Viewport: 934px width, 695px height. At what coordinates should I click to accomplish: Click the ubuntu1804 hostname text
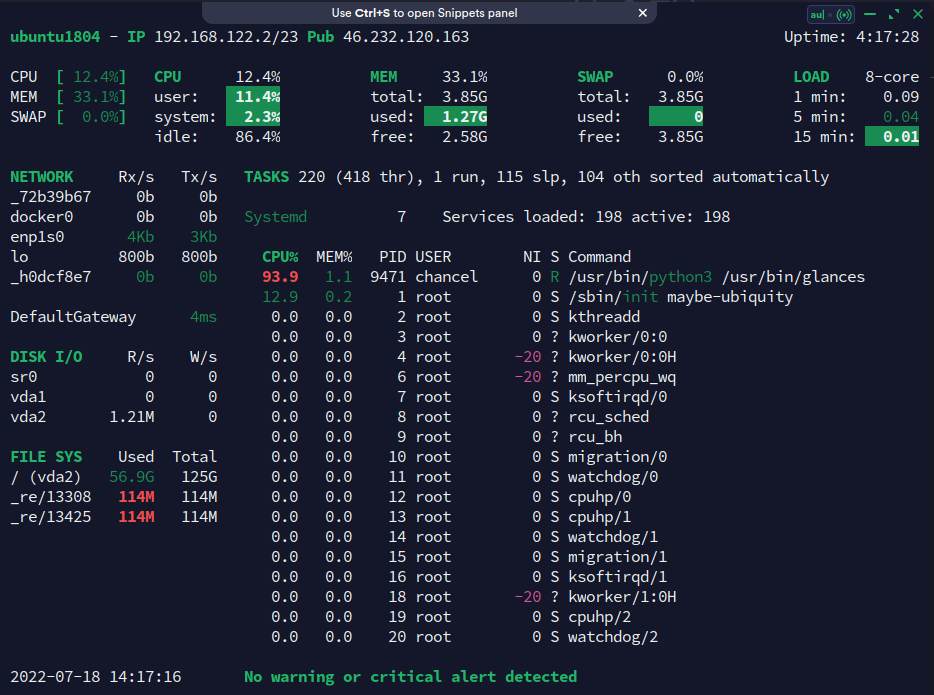55,37
